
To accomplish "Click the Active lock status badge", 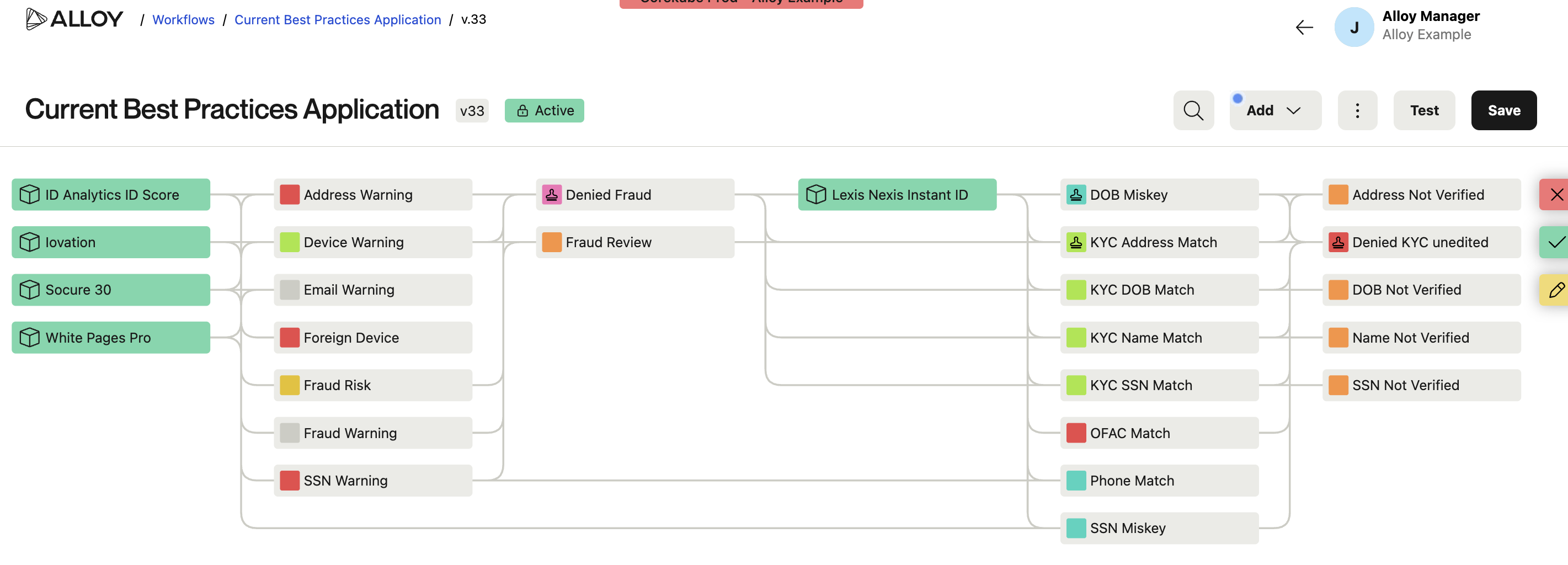I will pyautogui.click(x=544, y=110).
